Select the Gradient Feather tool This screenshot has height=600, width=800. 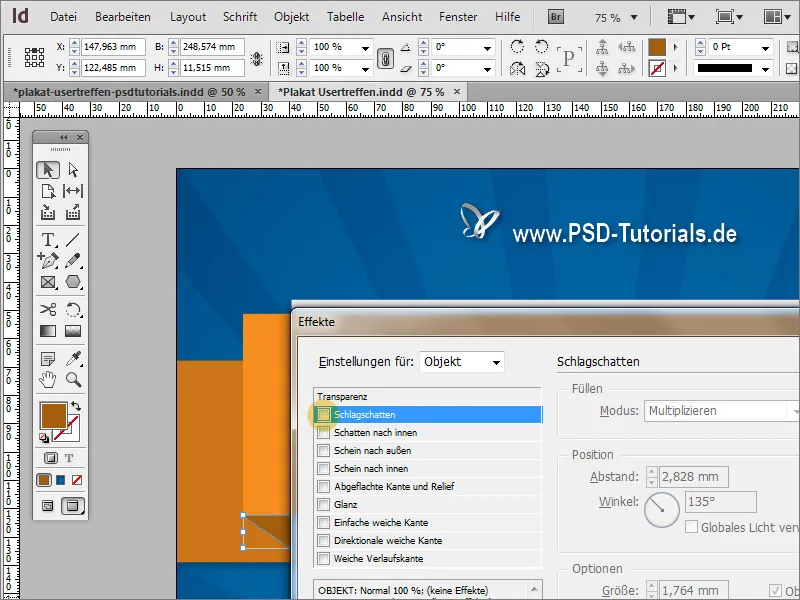[x=73, y=331]
